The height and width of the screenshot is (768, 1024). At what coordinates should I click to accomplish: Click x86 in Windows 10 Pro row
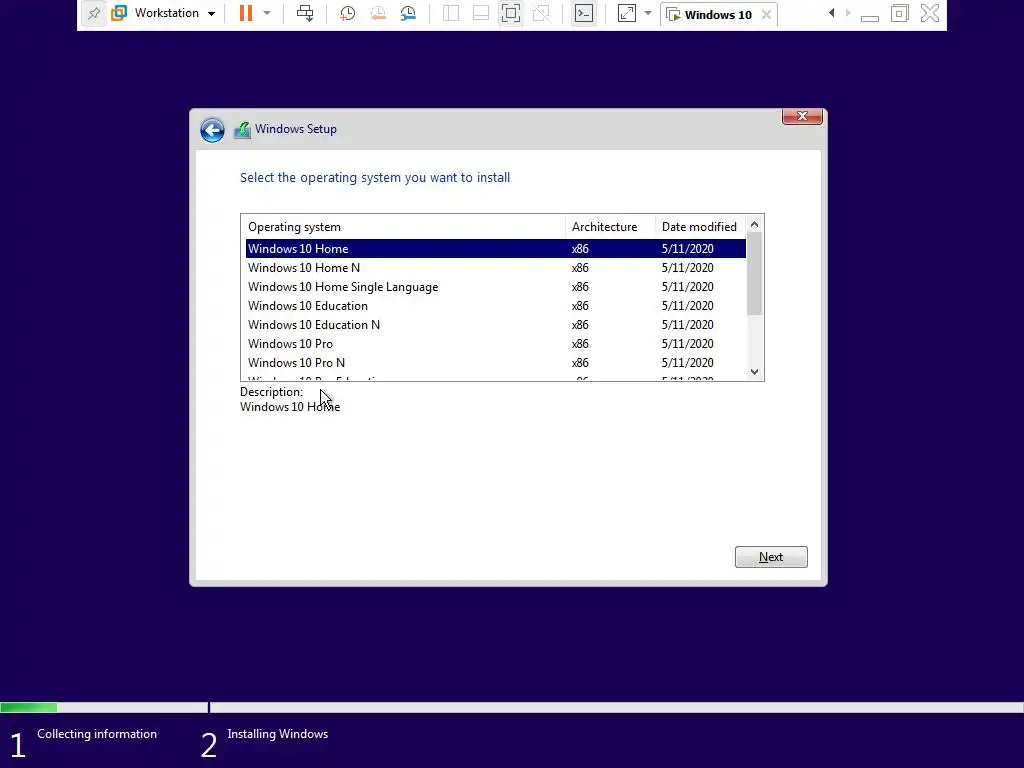[580, 344]
